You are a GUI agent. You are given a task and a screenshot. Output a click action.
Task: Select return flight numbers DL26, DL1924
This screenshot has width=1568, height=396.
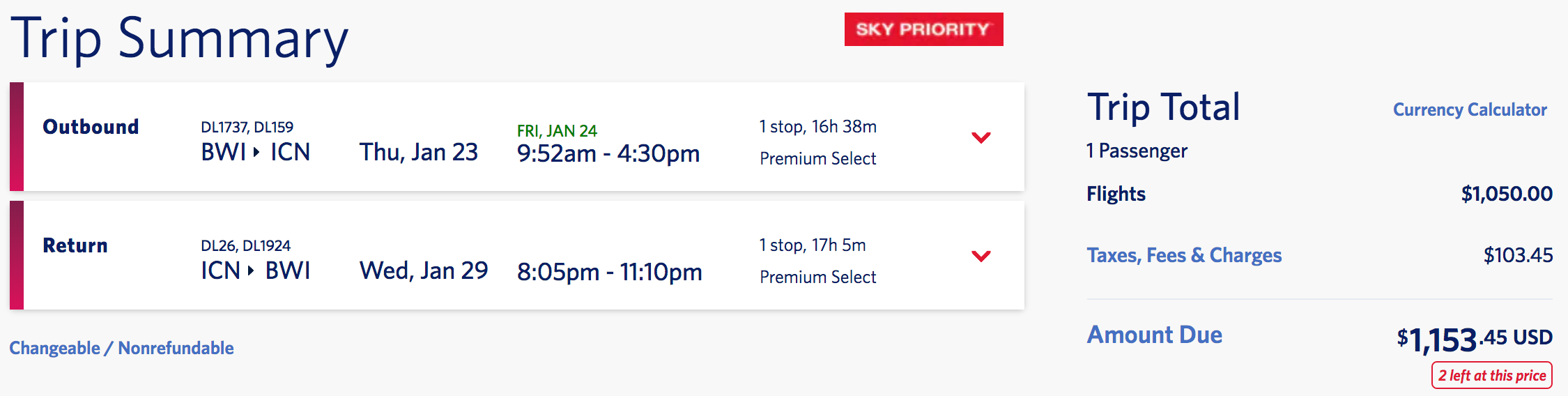point(245,245)
